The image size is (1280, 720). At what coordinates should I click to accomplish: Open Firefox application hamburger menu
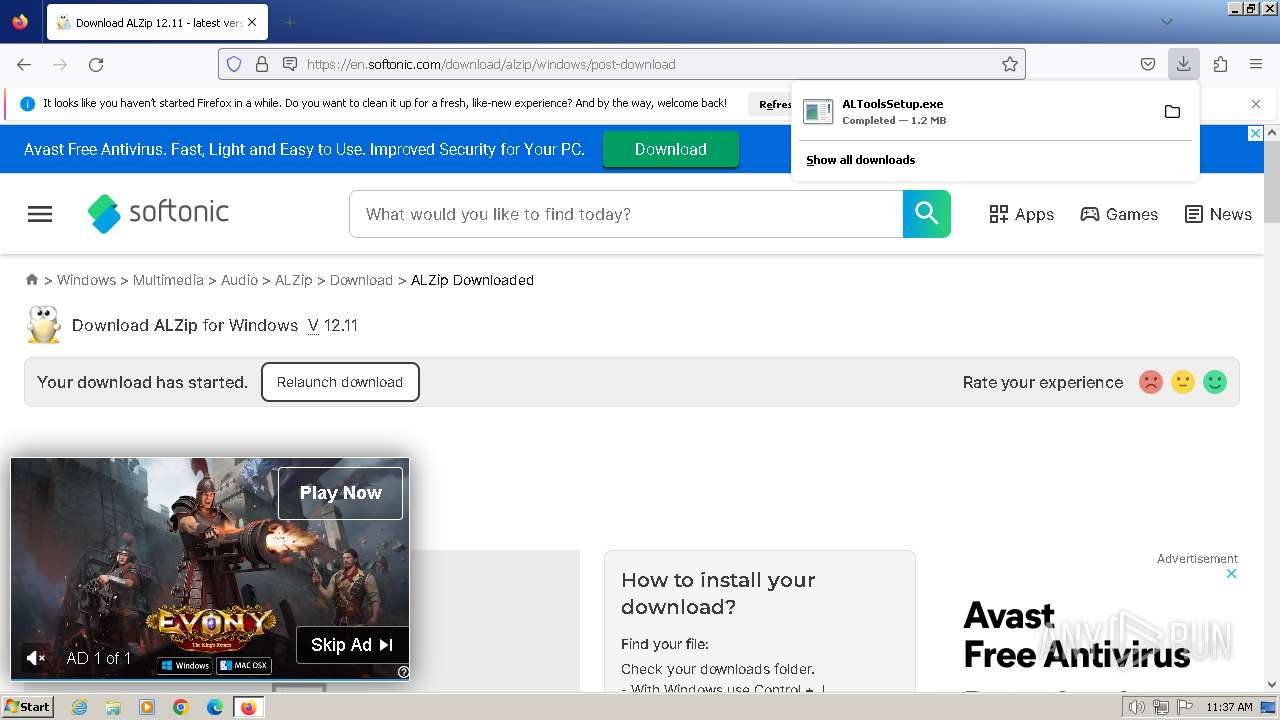click(x=1256, y=64)
